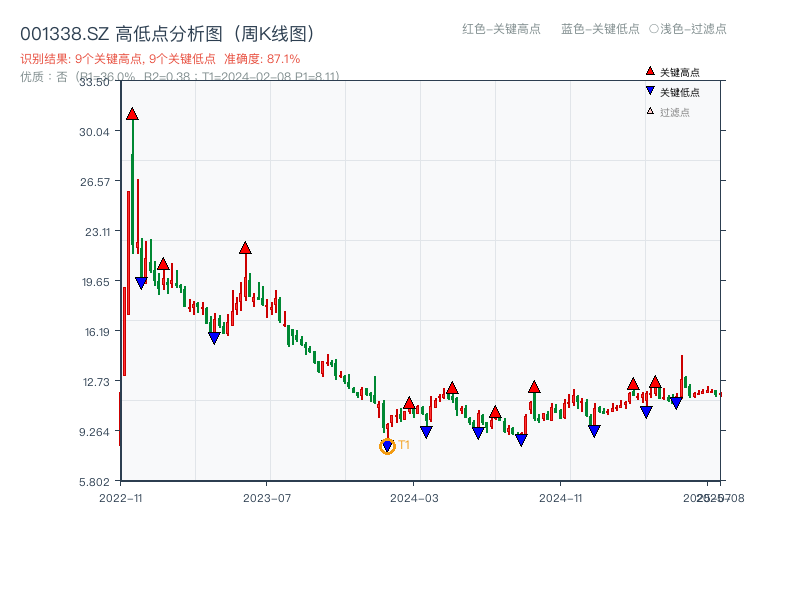The height and width of the screenshot is (600, 800).
Task: Click the rightmost red high-point triangle marker
Action: pyautogui.click(x=655, y=383)
